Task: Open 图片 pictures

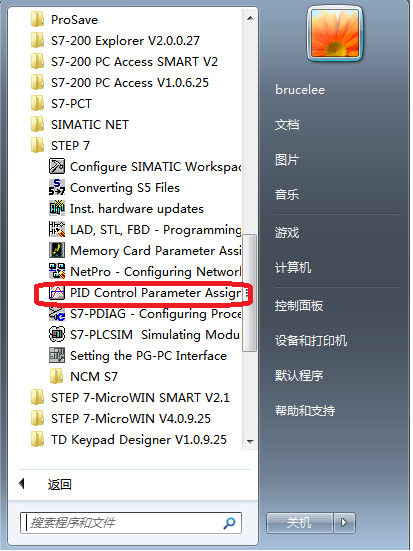Action: click(x=287, y=160)
